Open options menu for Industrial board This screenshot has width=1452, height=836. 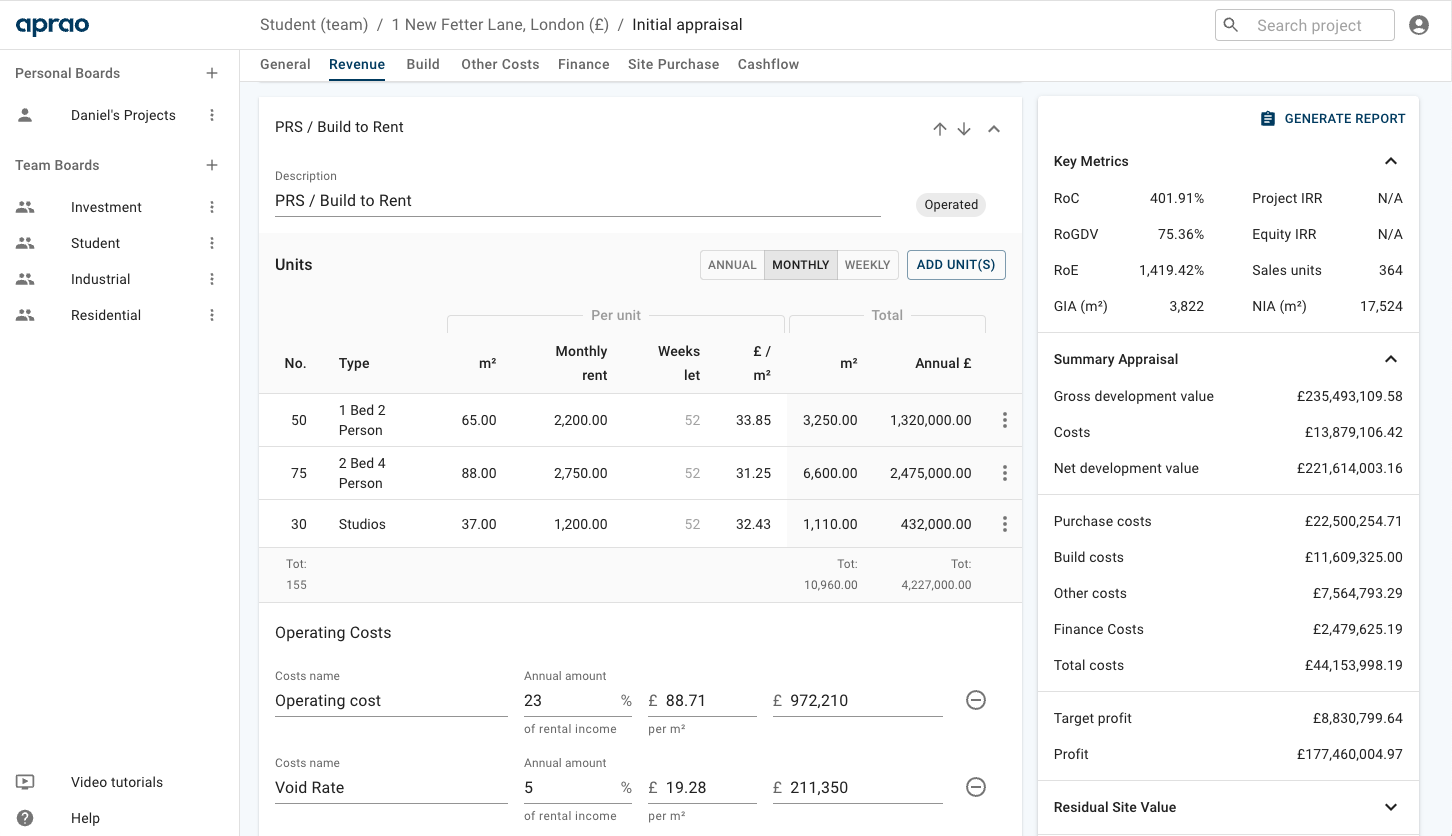click(x=212, y=279)
